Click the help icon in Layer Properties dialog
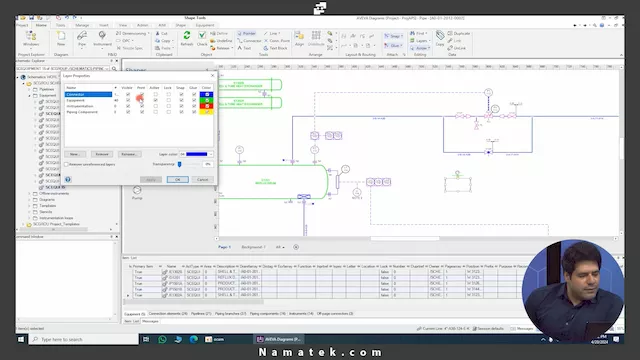640x360 pixels. tap(68, 180)
